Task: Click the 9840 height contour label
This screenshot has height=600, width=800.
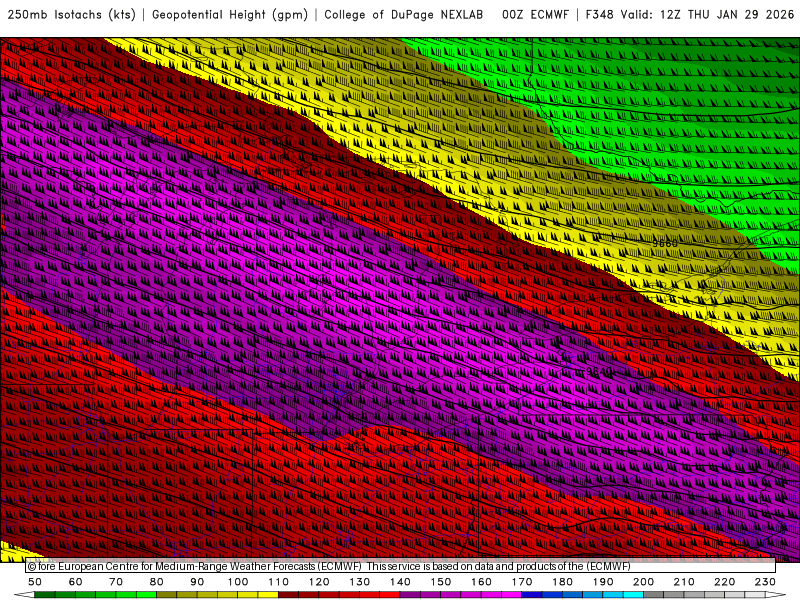Action: [599, 371]
